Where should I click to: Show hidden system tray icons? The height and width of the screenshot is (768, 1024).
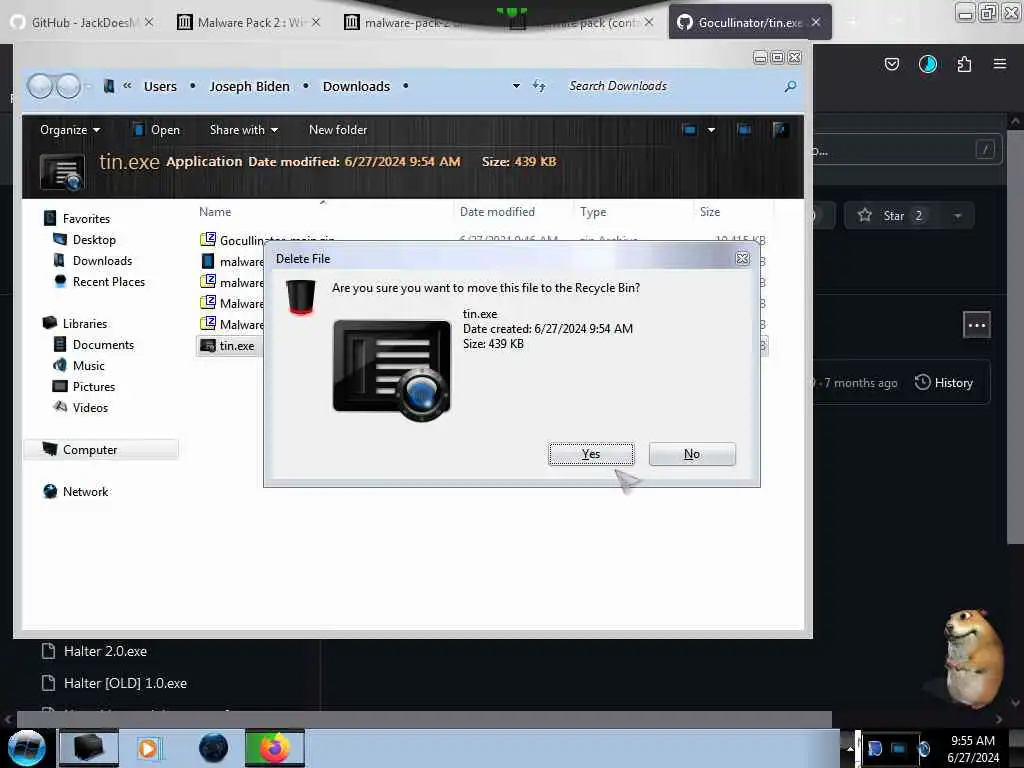click(850, 749)
